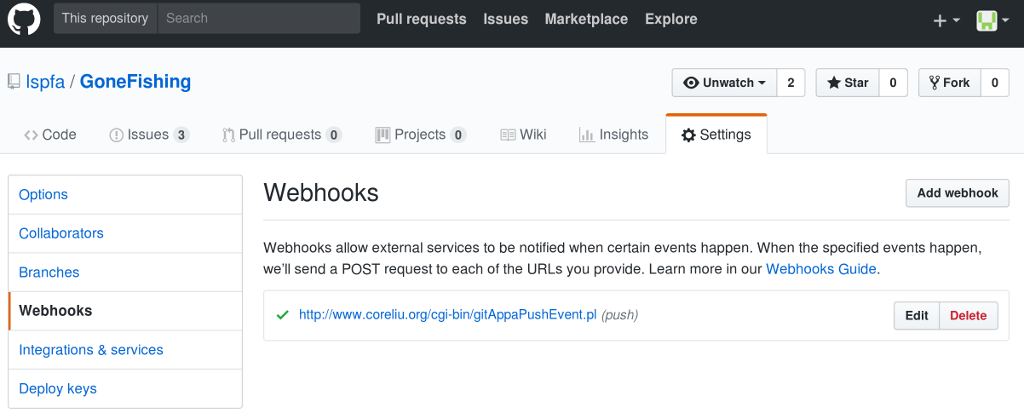The image size is (1024, 416).
Task: Go to the Projects tab
Action: (421, 135)
